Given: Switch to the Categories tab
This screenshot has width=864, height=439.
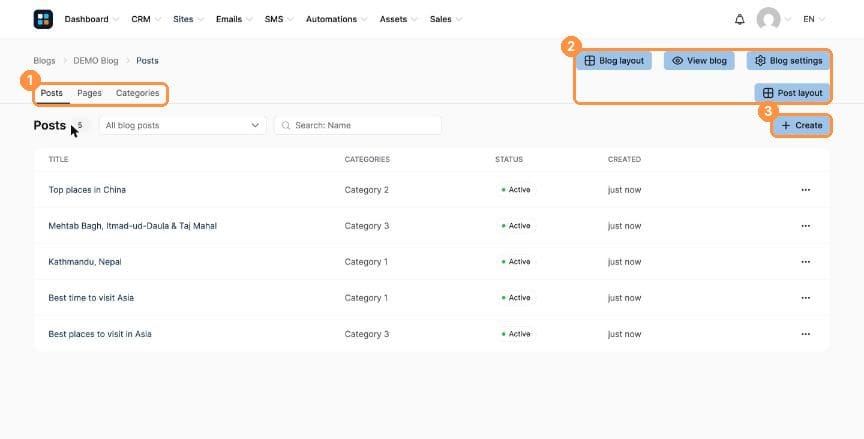Looking at the screenshot, I should pos(137,93).
